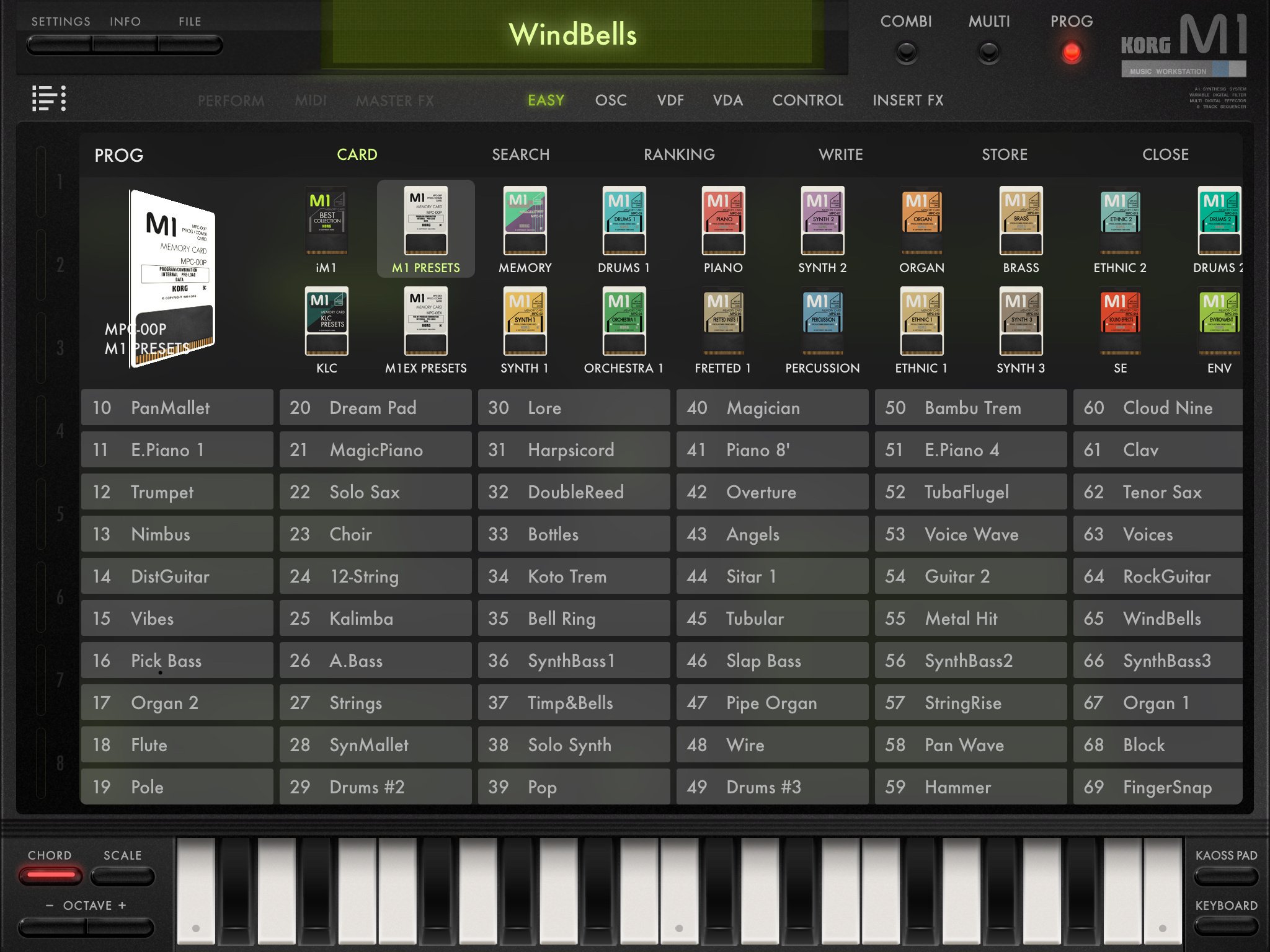Image resolution: width=1270 pixels, height=952 pixels.
Task: Select program 19 Pole
Action: [177, 787]
